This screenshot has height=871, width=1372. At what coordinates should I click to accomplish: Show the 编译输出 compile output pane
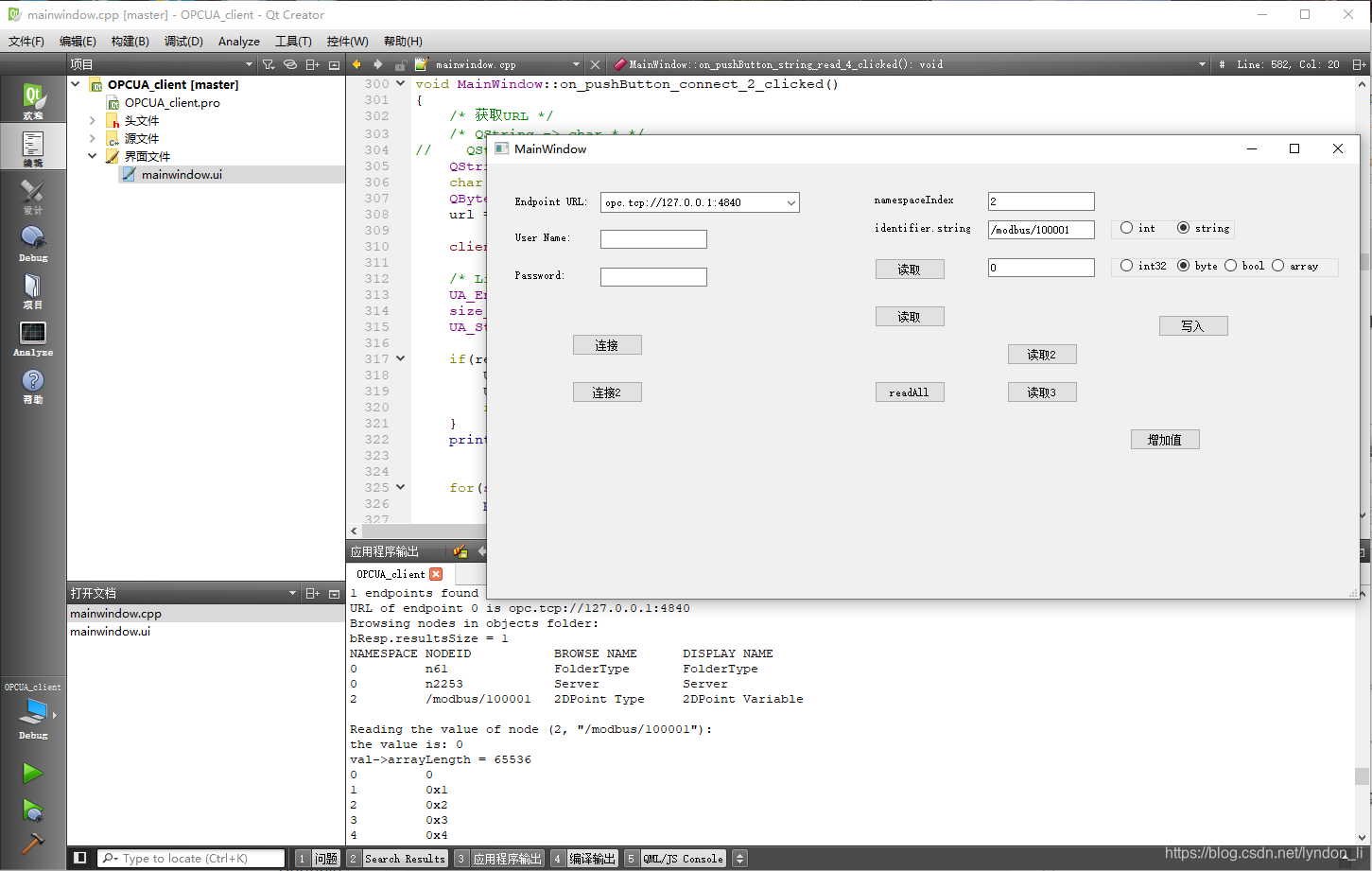coord(584,859)
